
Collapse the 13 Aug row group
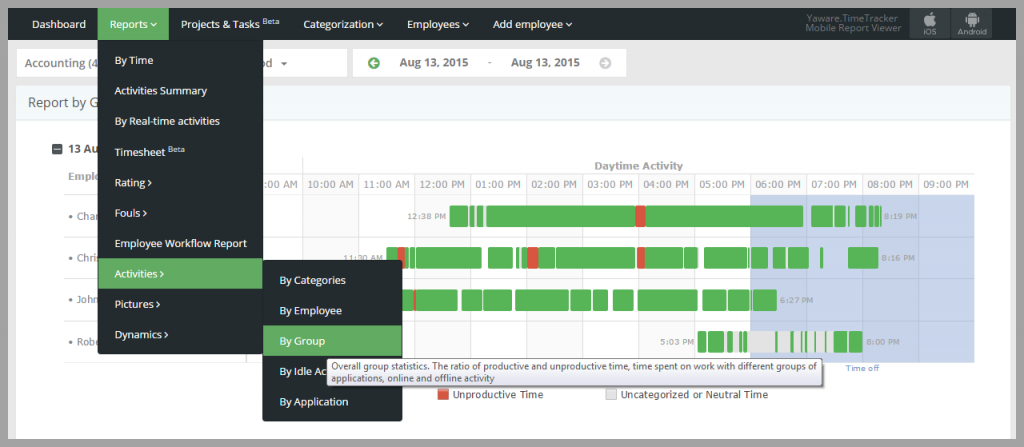pyautogui.click(x=57, y=149)
